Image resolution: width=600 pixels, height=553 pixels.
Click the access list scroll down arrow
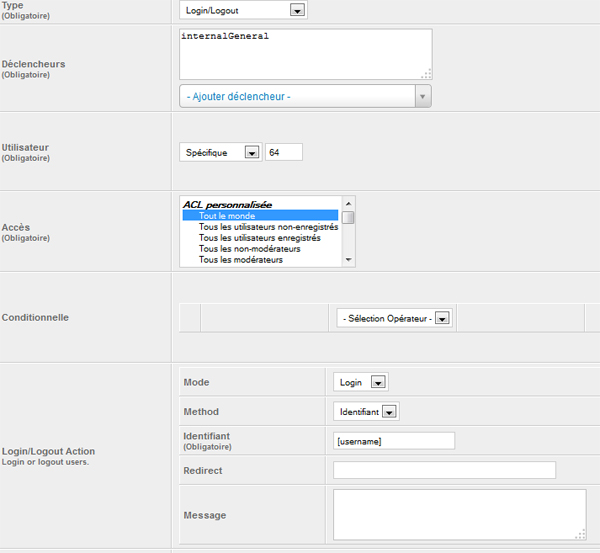(x=348, y=259)
